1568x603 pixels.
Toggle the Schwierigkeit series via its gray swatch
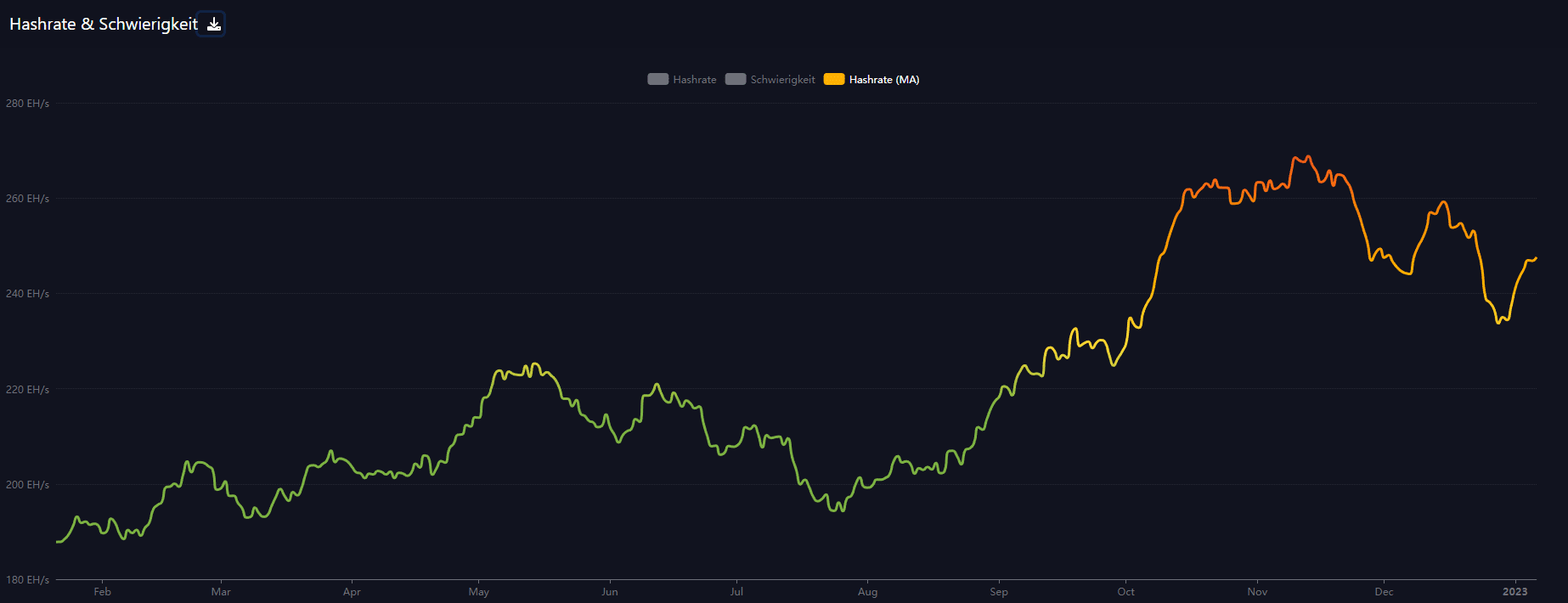coord(736,80)
